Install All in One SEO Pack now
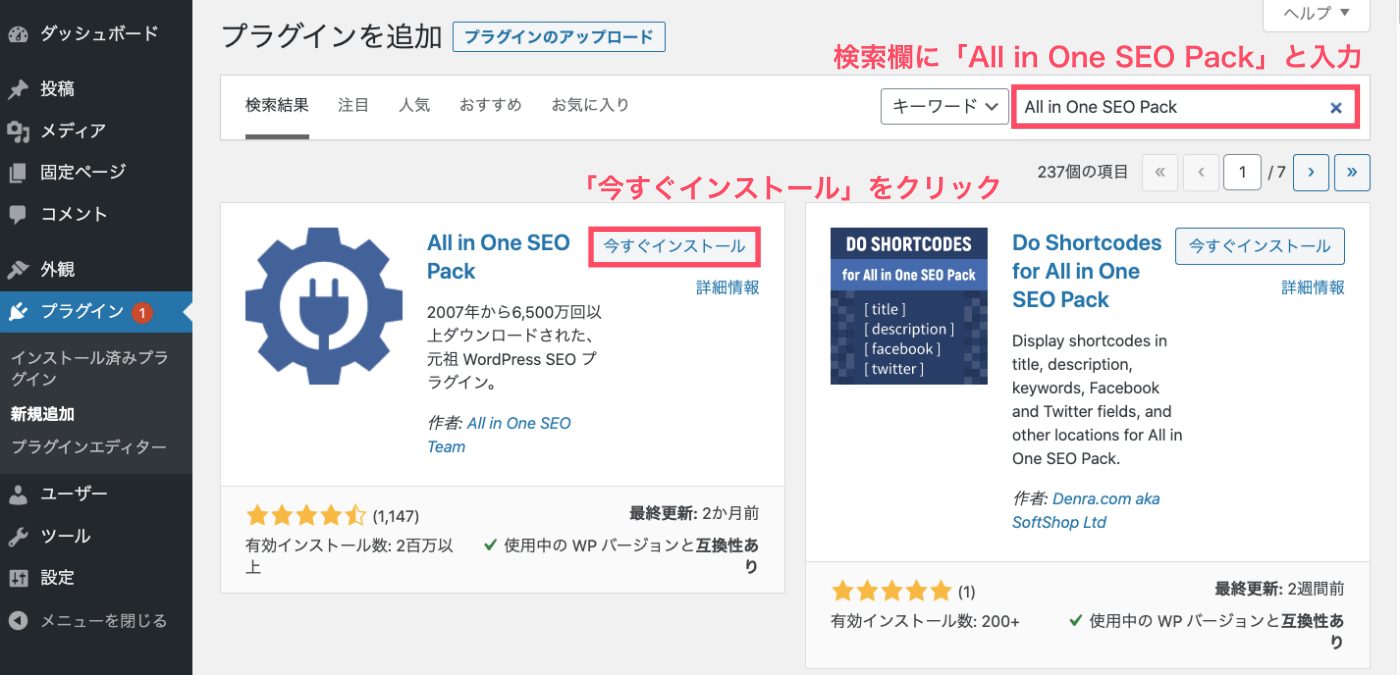The height and width of the screenshot is (675, 1400). point(674,246)
